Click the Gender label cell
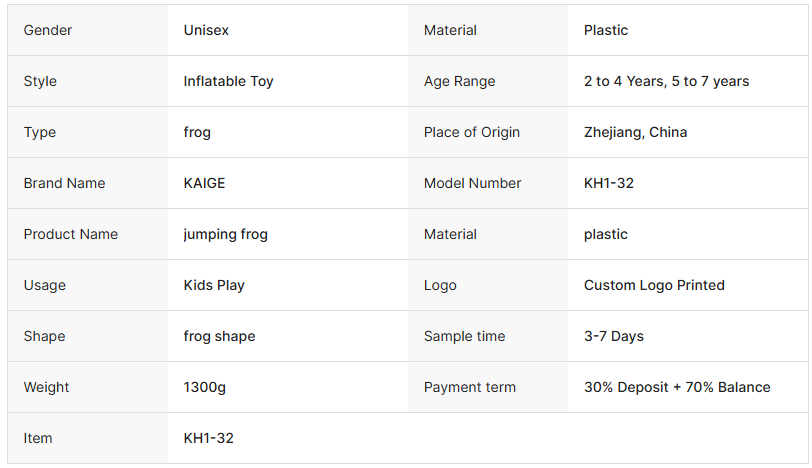 [x=48, y=30]
